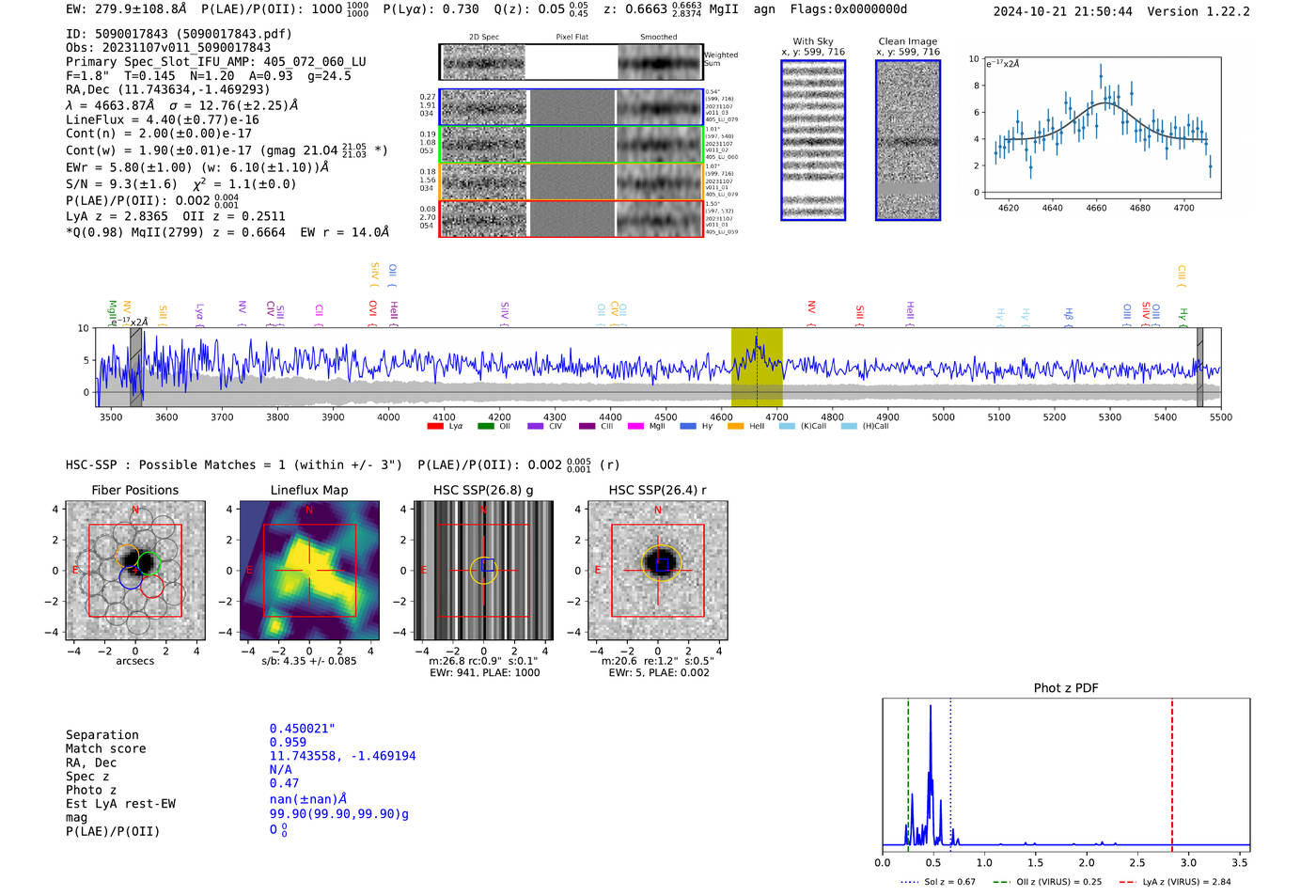
Task: Click the Version 1.22.2 text
Action: coord(1198,11)
